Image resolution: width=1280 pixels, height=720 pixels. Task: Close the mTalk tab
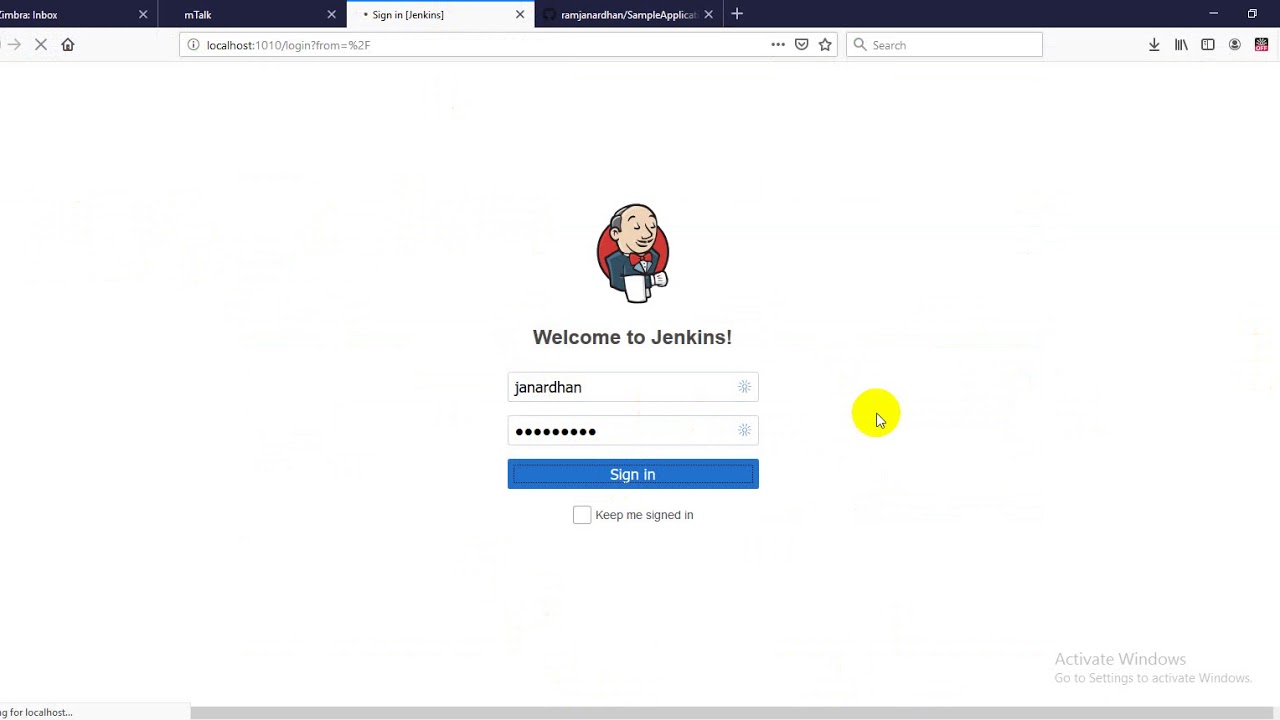point(331,14)
